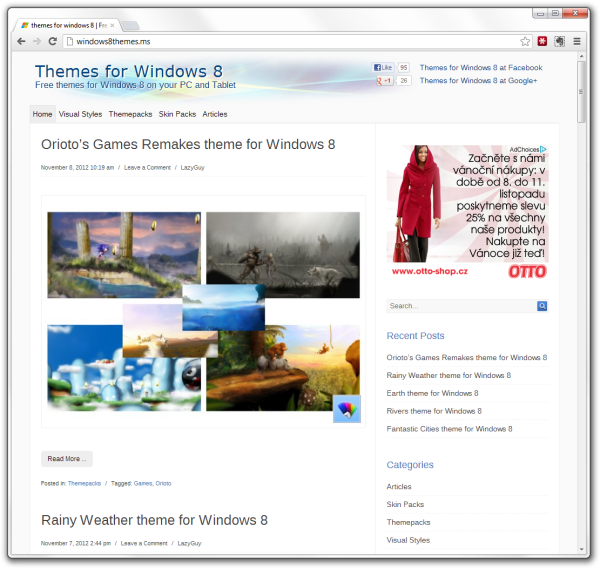The height and width of the screenshot is (568, 600).
Task: Open the Skin Packs category in sidebar
Action: click(x=405, y=504)
